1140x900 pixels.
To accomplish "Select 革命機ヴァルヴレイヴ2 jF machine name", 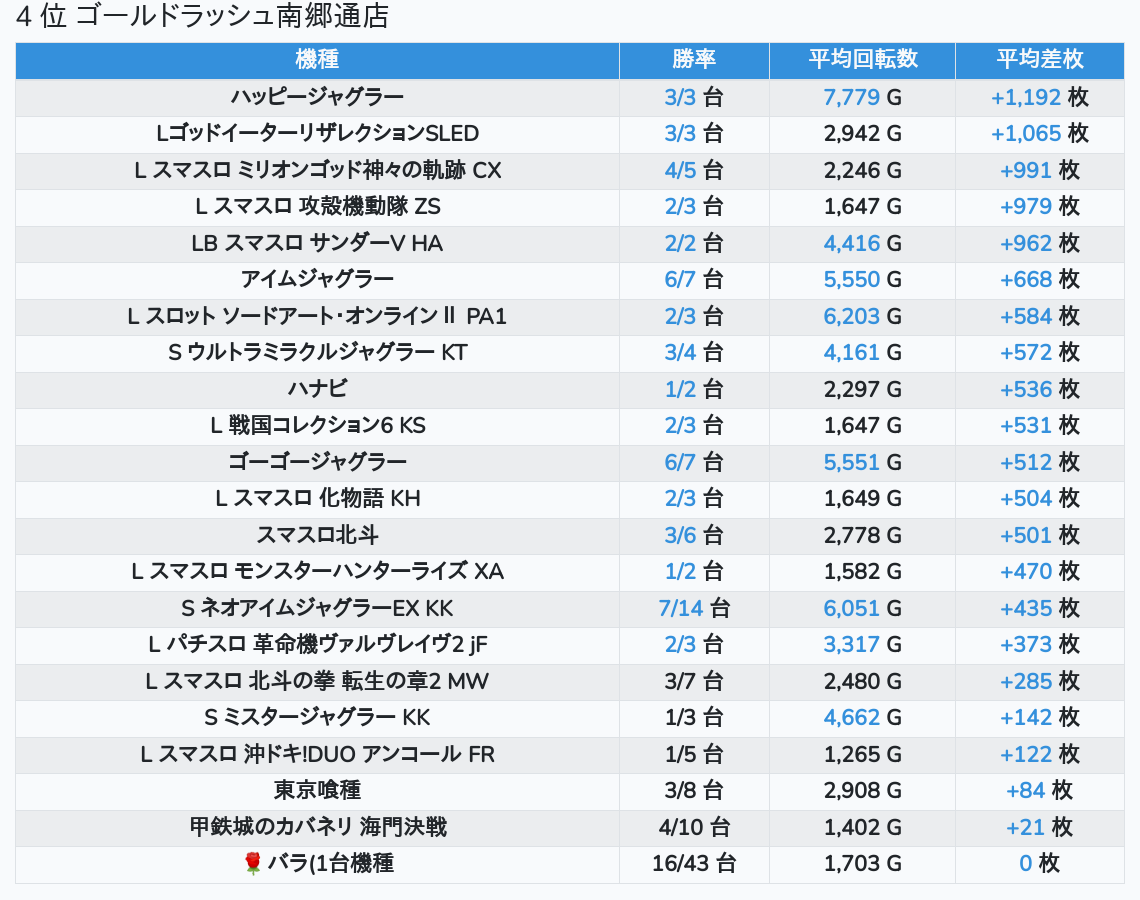I will [317, 645].
